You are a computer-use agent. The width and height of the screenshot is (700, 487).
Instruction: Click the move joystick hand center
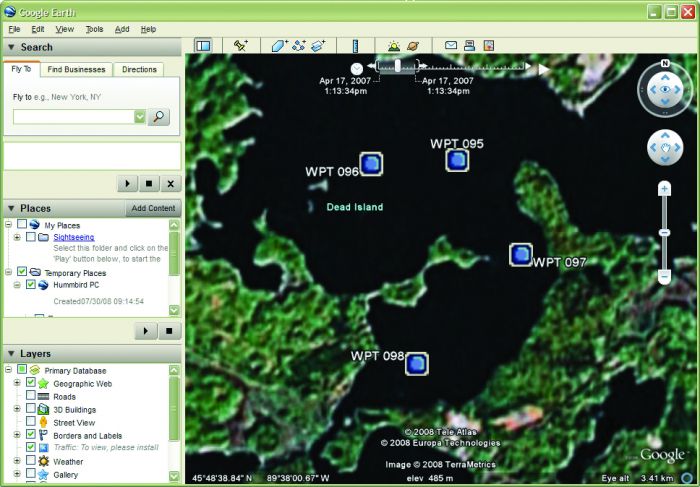click(x=665, y=148)
